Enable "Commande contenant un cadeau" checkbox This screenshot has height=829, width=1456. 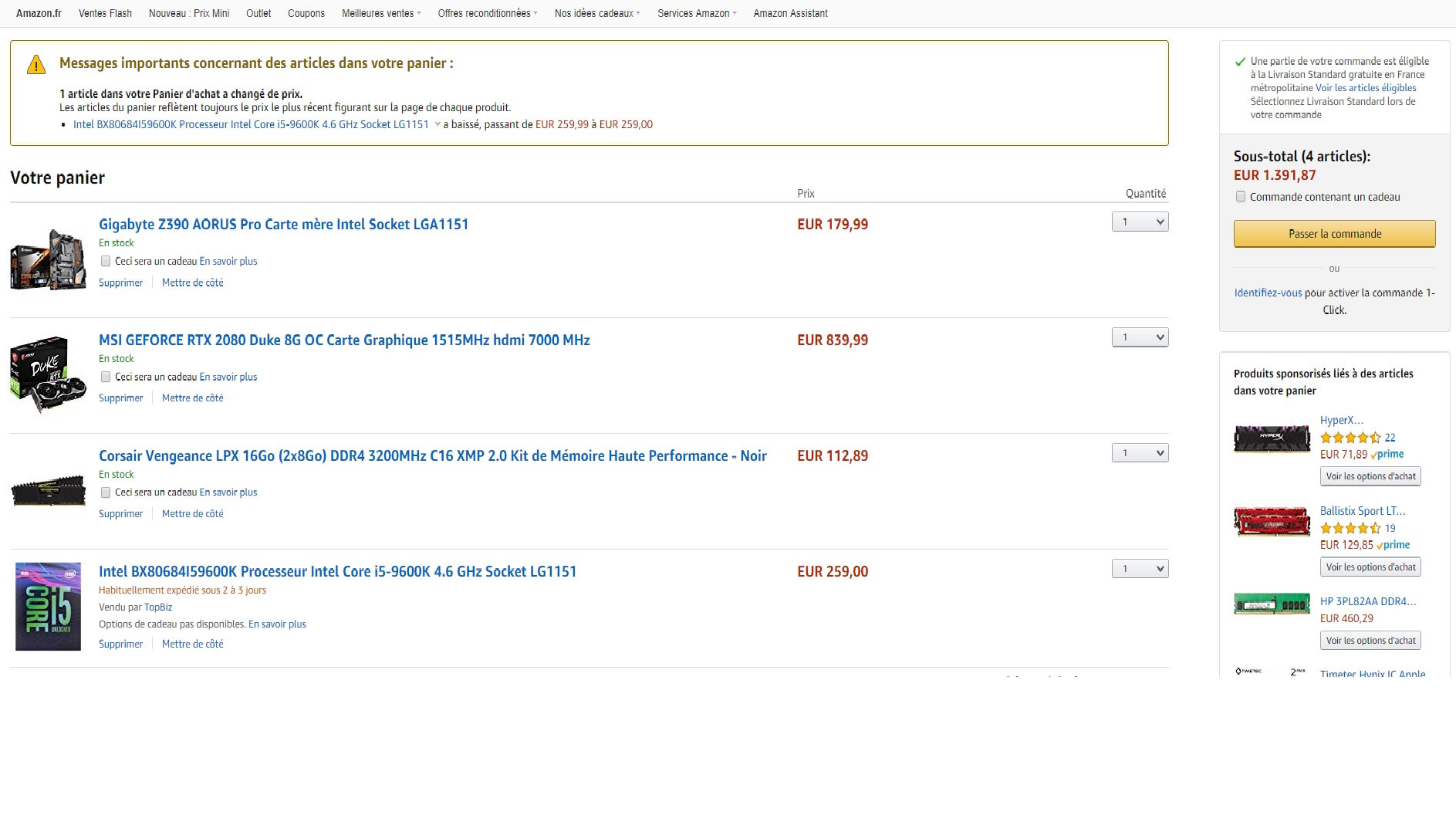point(1241,197)
